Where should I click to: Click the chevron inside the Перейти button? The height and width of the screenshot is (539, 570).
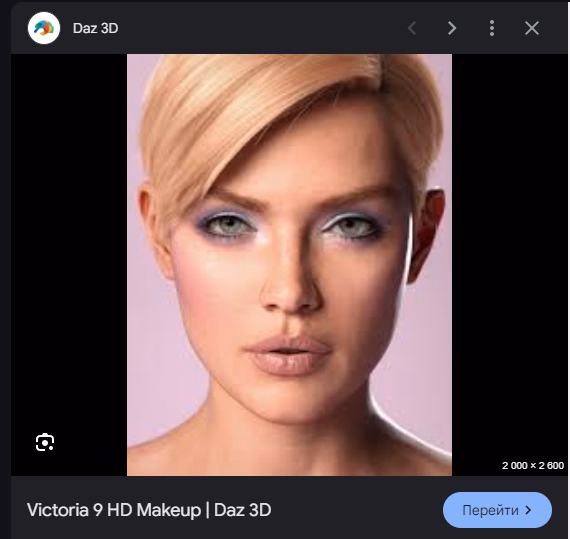[528, 510]
